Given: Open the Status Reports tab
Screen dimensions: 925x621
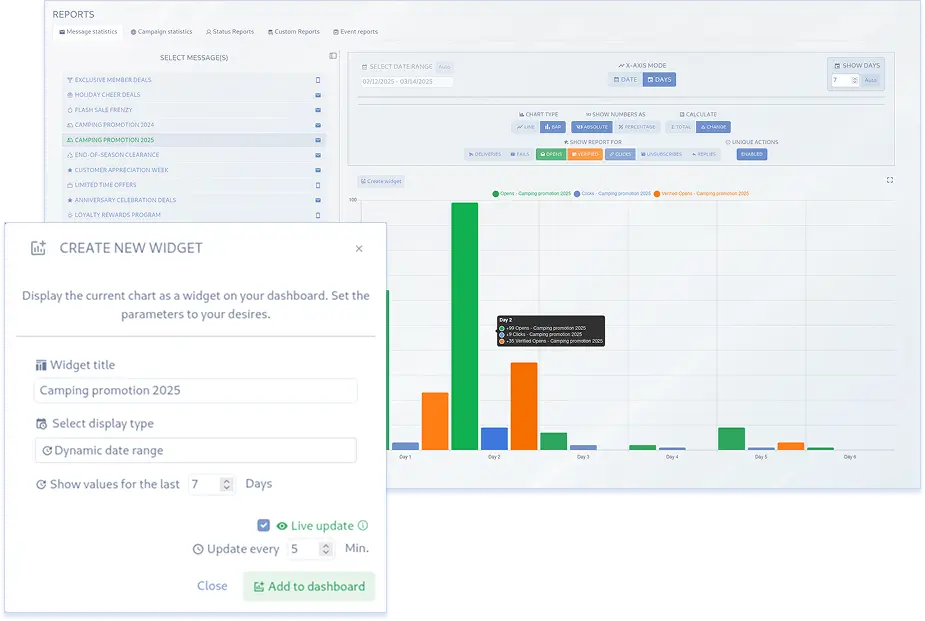Looking at the screenshot, I should tap(229, 32).
